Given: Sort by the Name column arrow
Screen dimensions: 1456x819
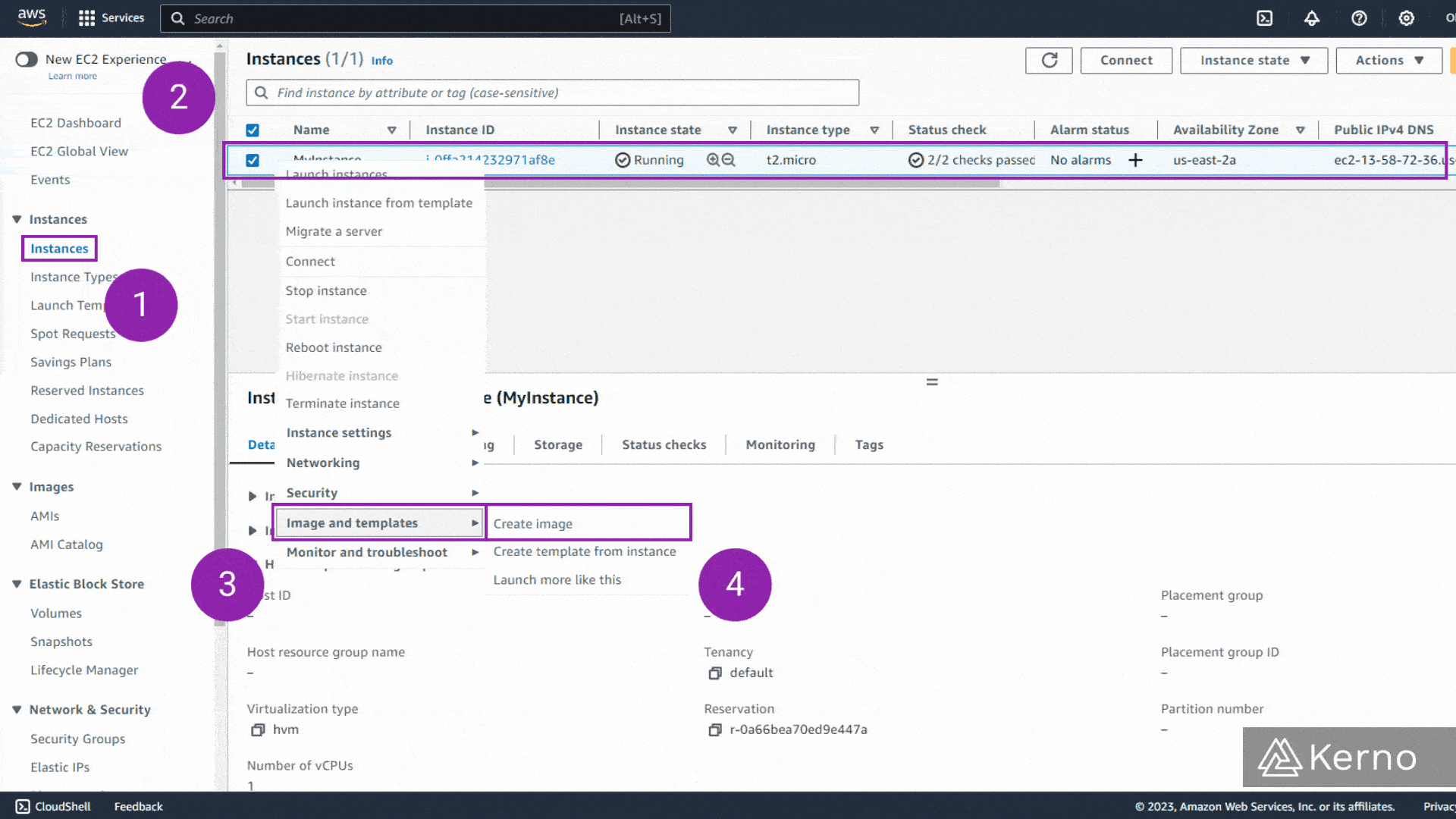Looking at the screenshot, I should click(x=392, y=130).
